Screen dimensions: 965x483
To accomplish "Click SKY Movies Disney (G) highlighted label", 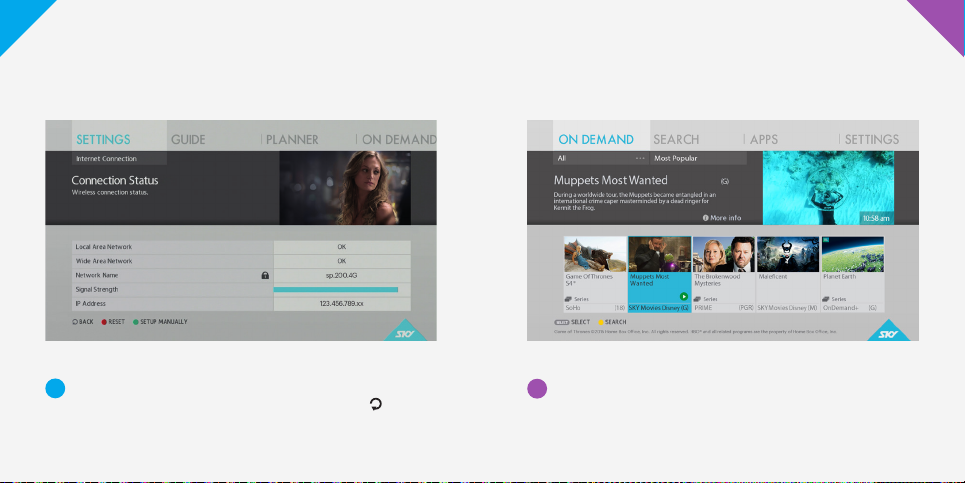I will point(659,308).
